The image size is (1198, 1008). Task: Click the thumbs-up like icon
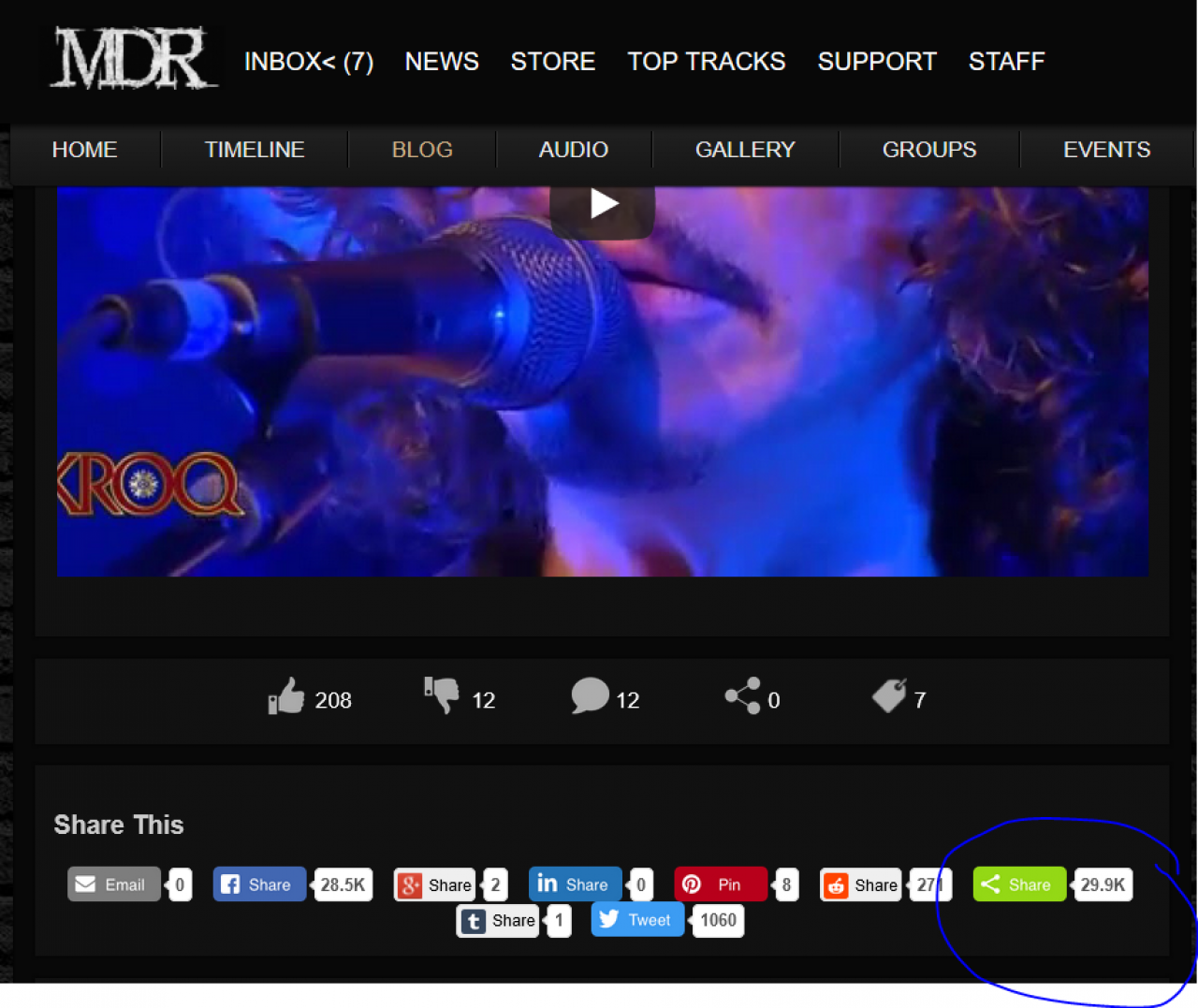coord(286,697)
